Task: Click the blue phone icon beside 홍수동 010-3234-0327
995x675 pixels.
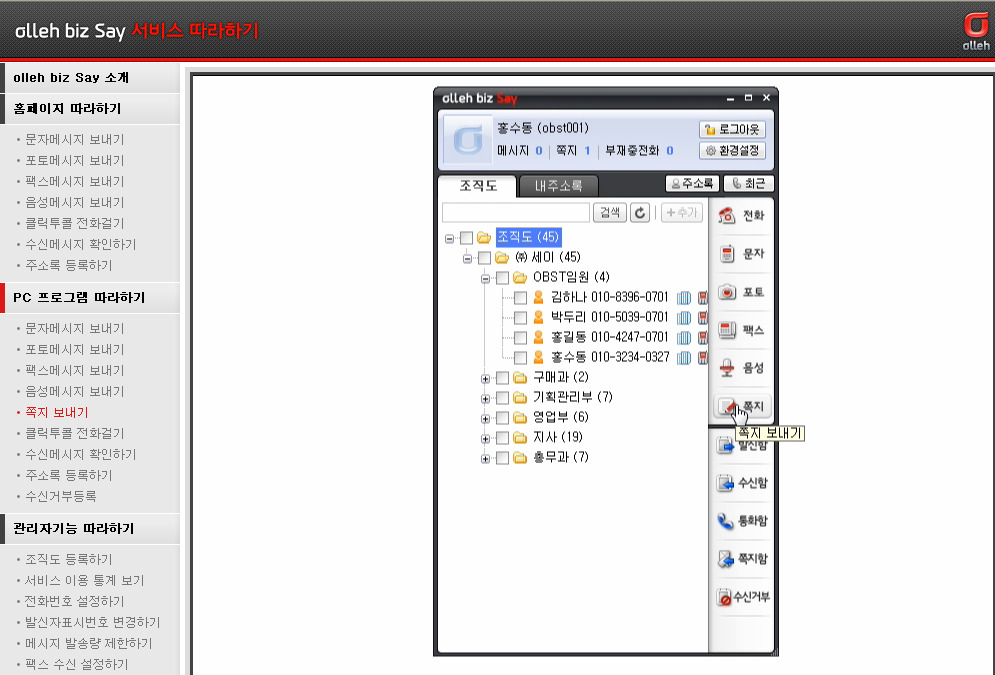Action: (x=683, y=358)
